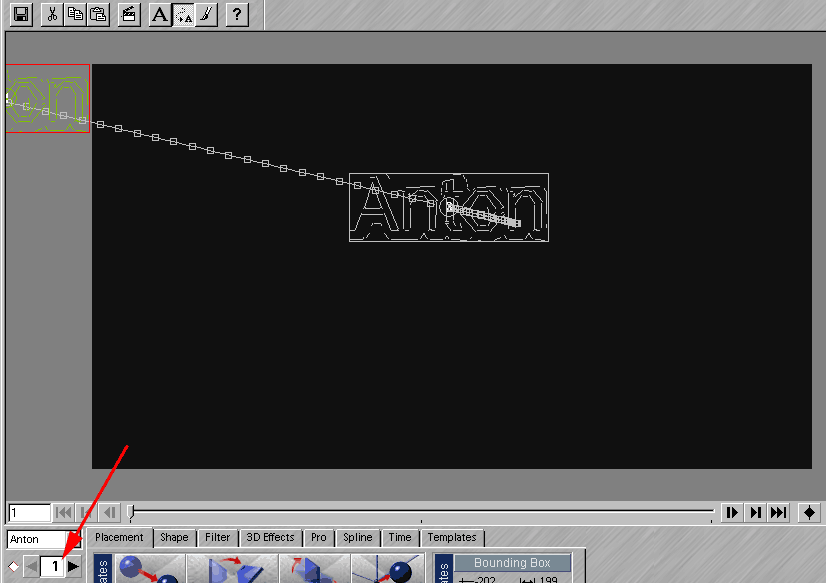Image resolution: width=826 pixels, height=583 pixels.
Task: Open the Pro tab
Action: click(x=319, y=538)
